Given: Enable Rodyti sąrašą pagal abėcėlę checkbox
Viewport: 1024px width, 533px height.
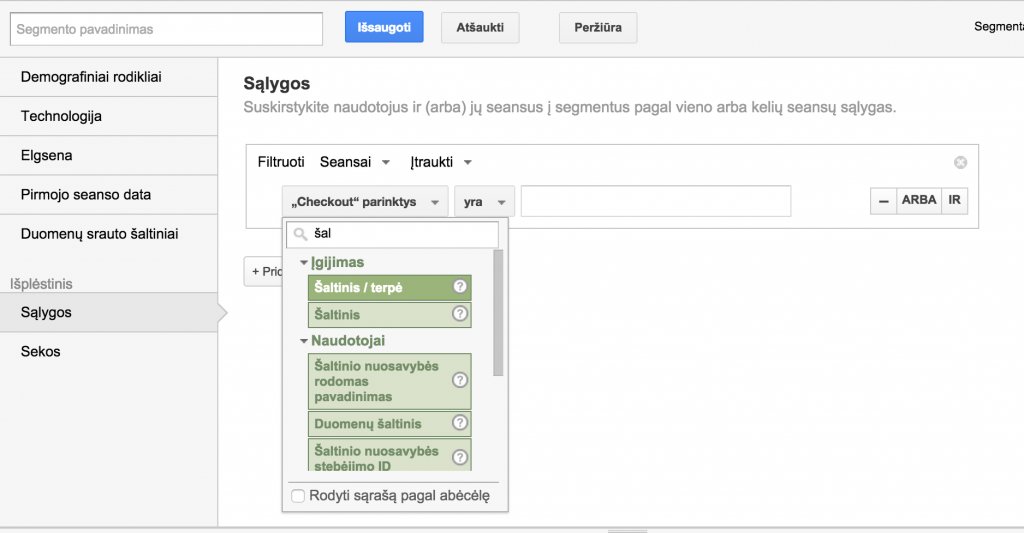Looking at the screenshot, I should pyautogui.click(x=298, y=496).
